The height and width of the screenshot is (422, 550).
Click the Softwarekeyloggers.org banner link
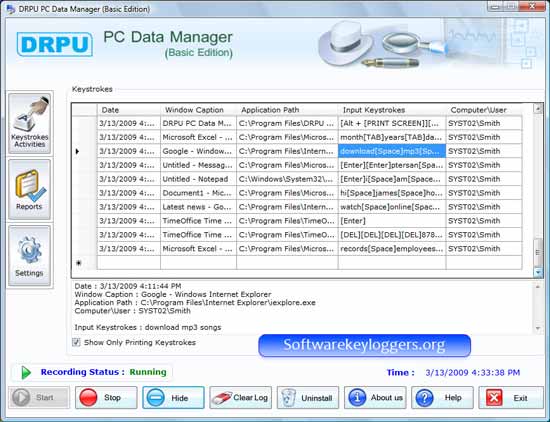click(x=364, y=345)
